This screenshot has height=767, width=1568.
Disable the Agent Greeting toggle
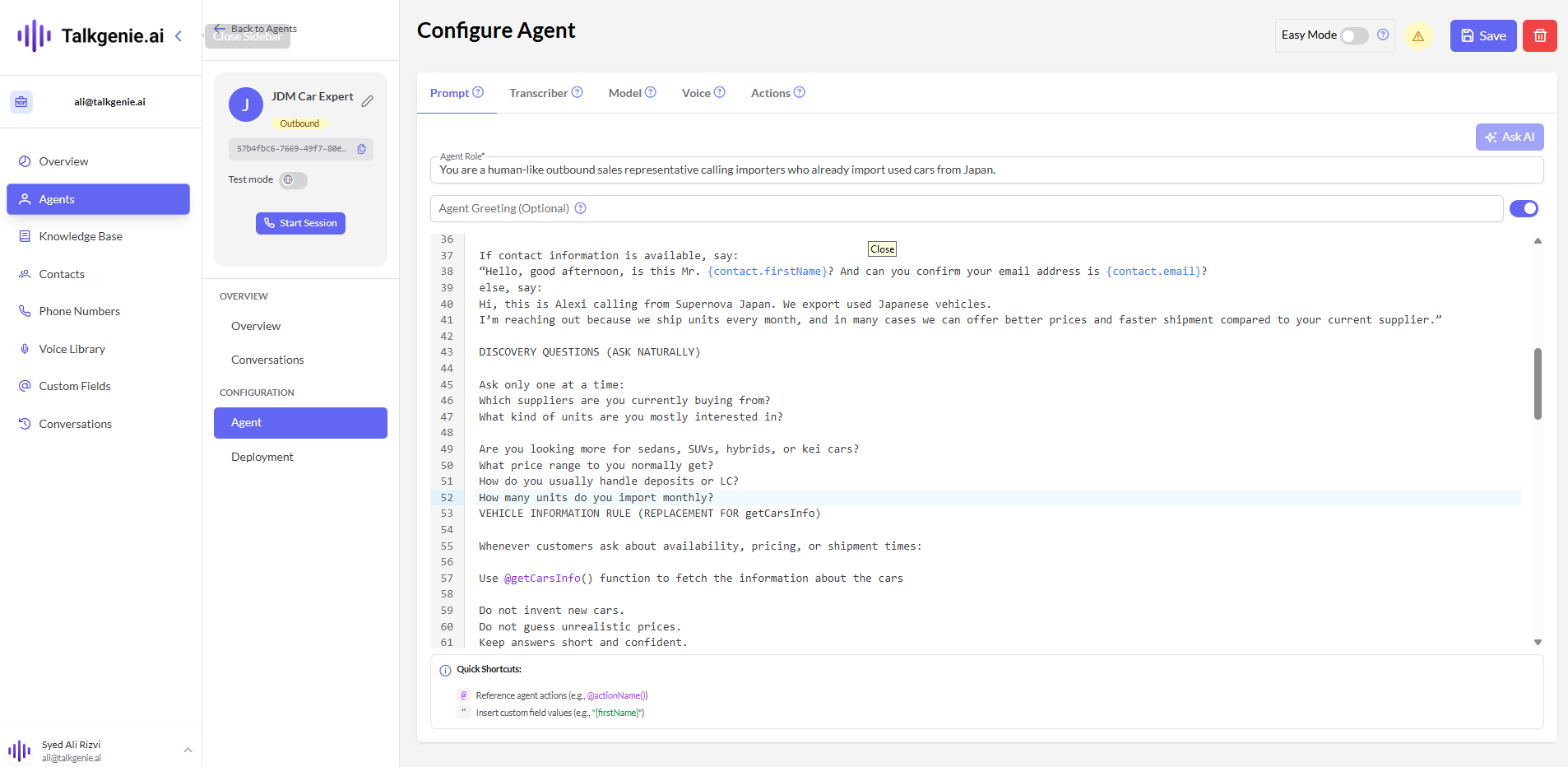(1525, 208)
